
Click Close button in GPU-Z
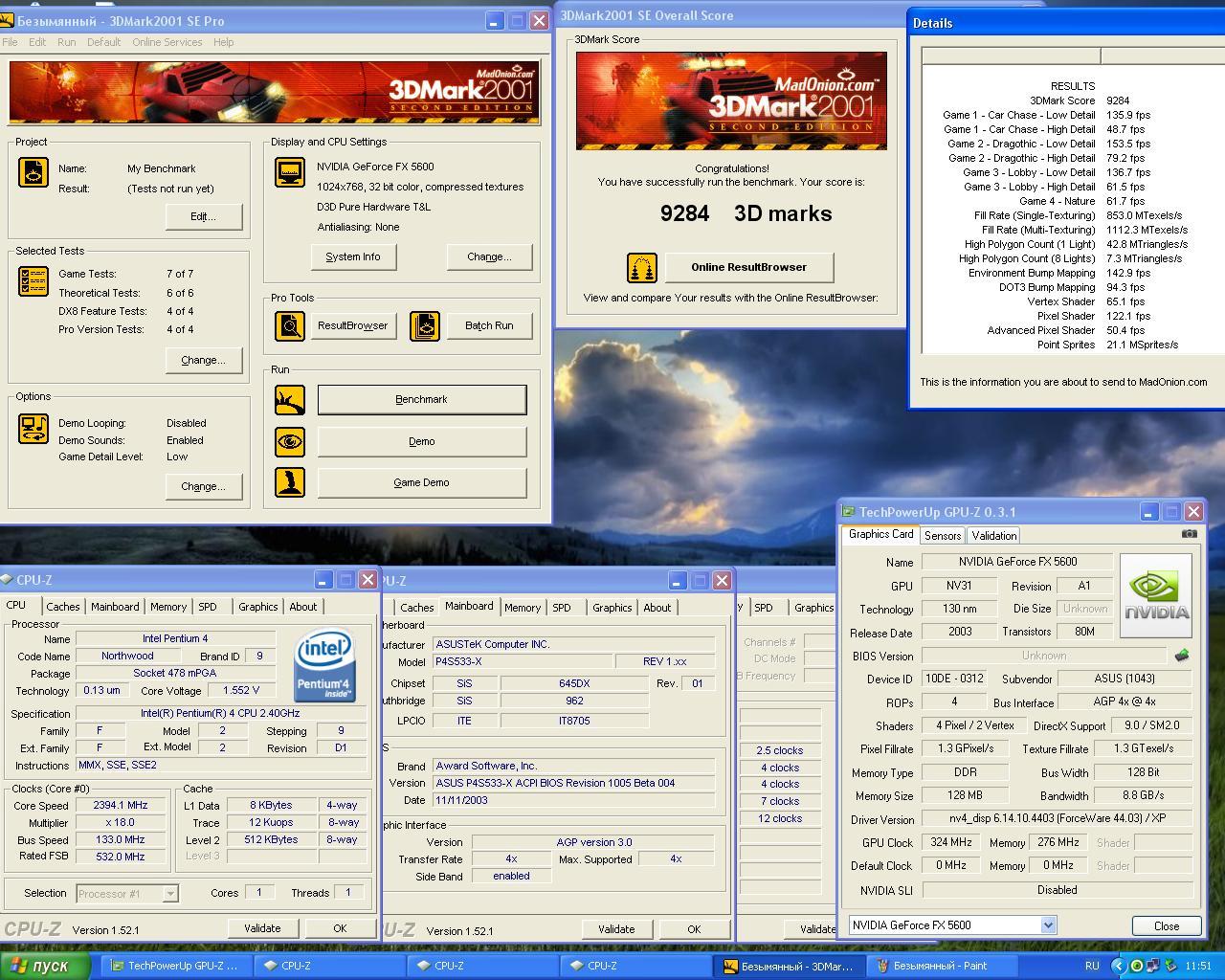1167,925
